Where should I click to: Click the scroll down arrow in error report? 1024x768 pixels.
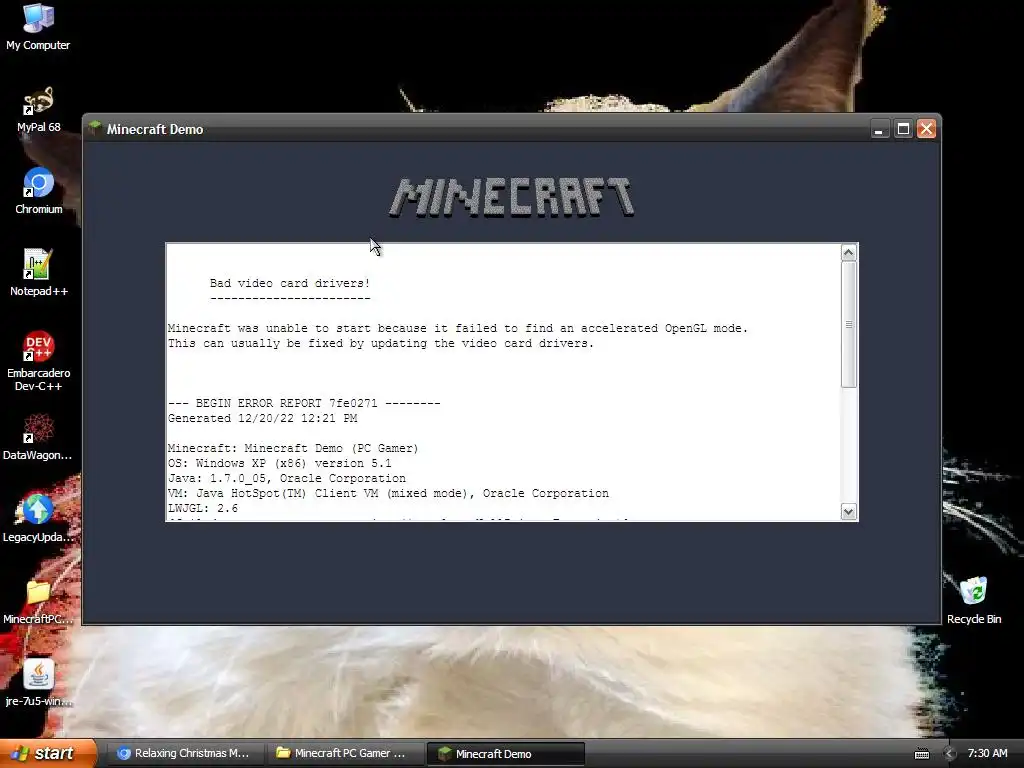pyautogui.click(x=848, y=511)
